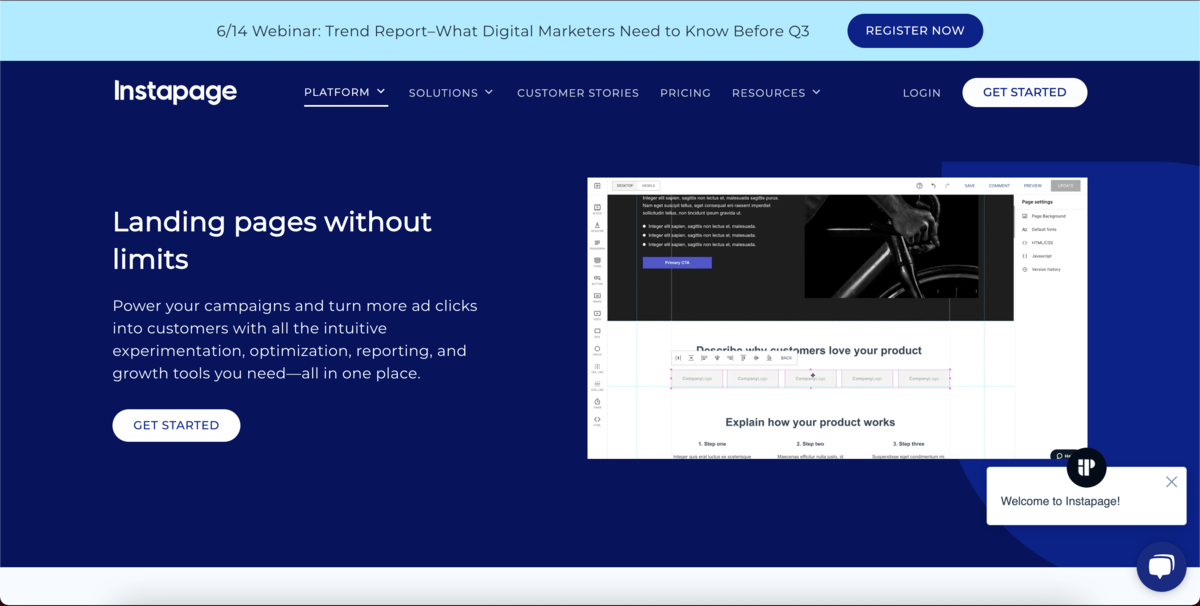
Task: Click the top-left menu icon of editor preview
Action: click(597, 186)
